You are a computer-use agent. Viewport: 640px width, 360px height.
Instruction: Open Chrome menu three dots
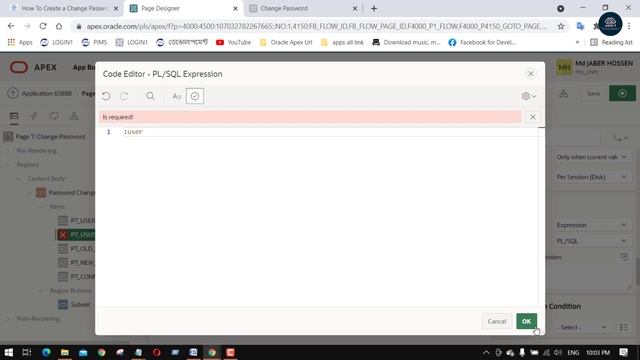point(629,26)
